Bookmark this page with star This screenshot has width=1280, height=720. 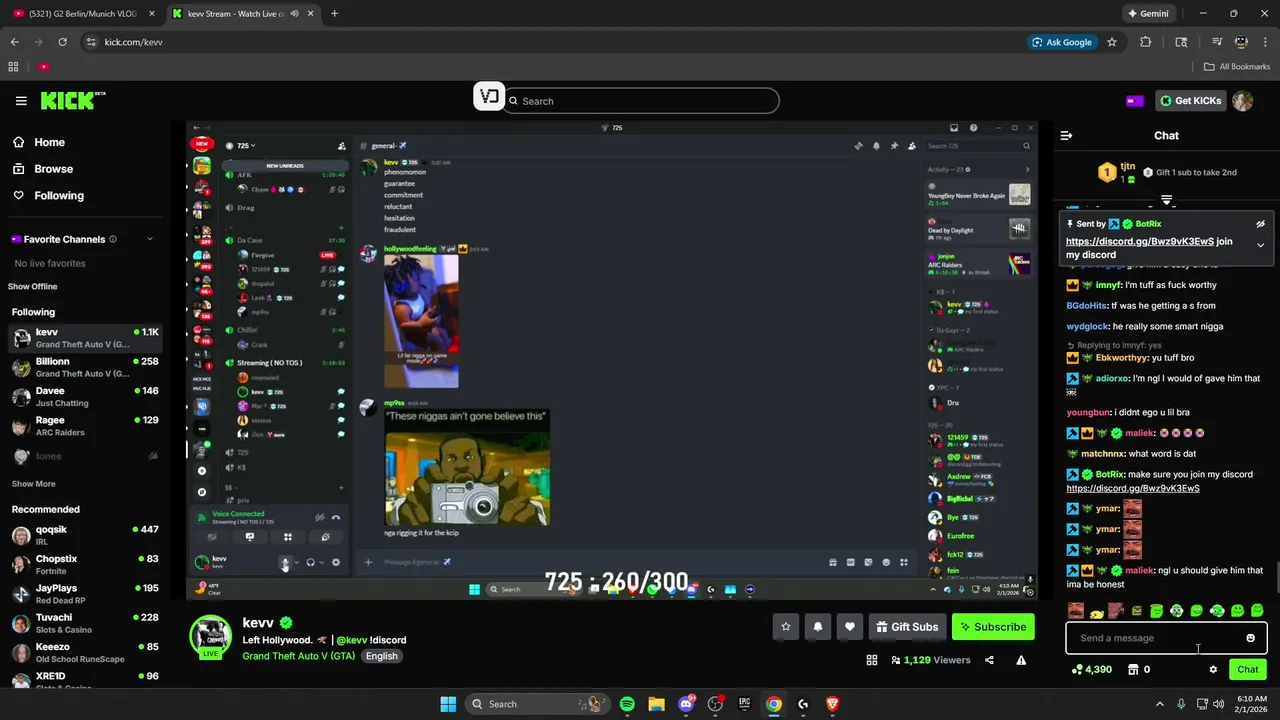click(1112, 42)
